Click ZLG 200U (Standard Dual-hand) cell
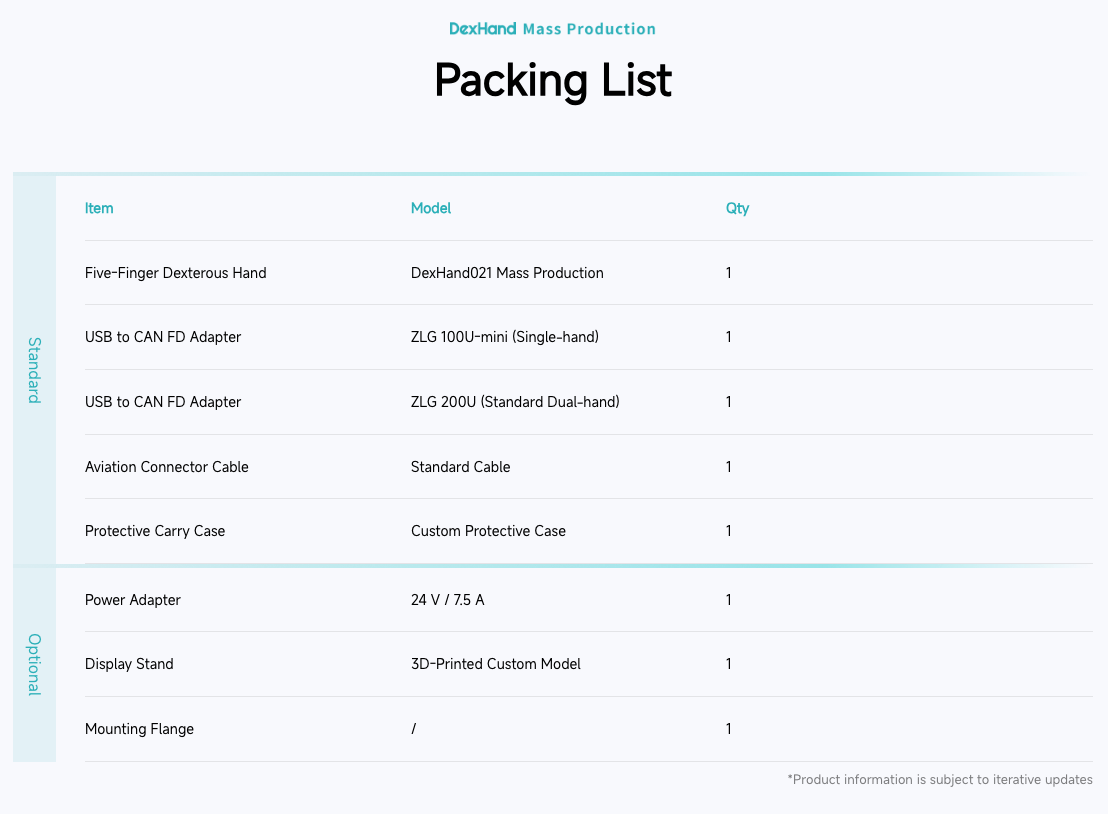1108x814 pixels. coord(515,402)
